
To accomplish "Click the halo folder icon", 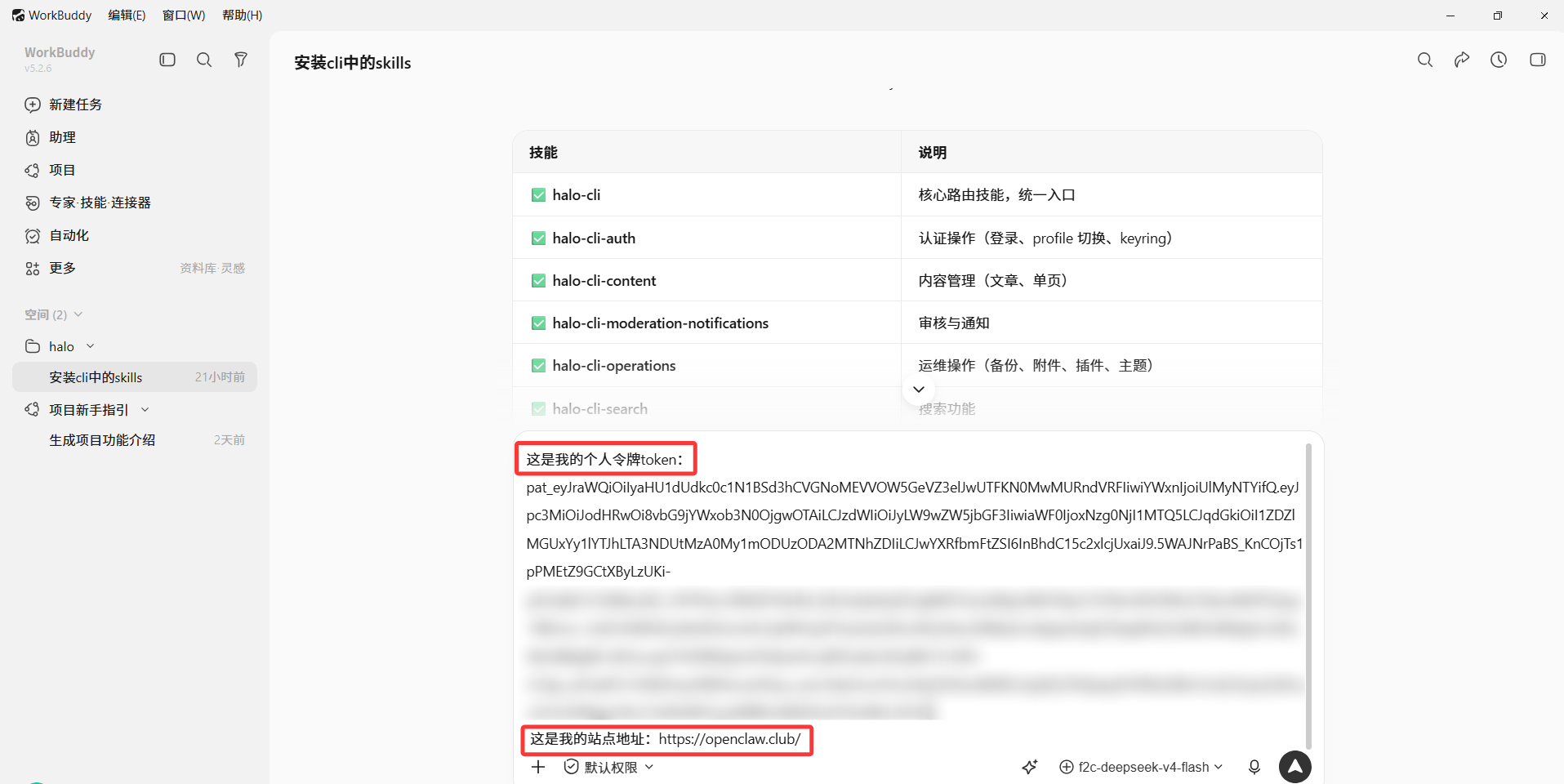I will pos(33,346).
